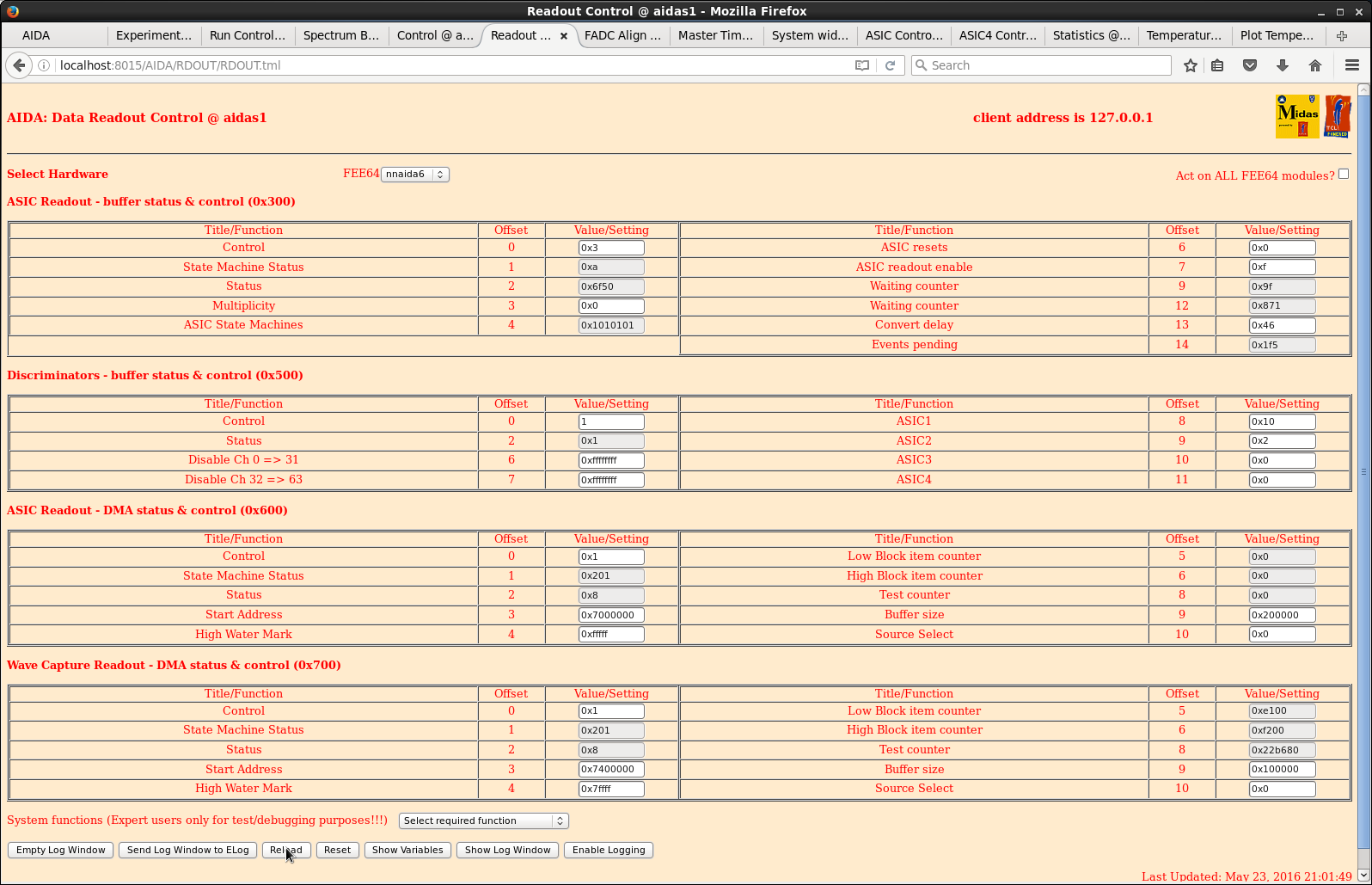
Task: Click the Firefox icon in the title bar
Action: [12, 11]
